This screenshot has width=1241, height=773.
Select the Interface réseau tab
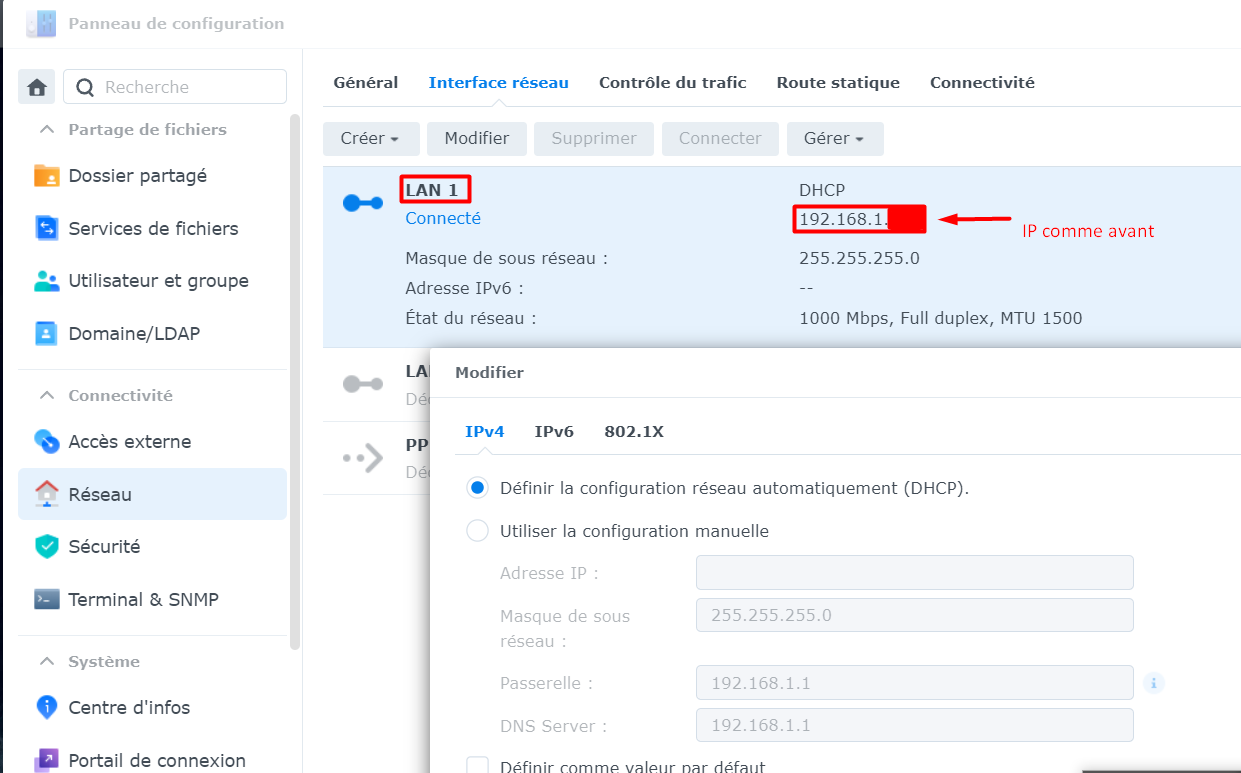pos(499,83)
